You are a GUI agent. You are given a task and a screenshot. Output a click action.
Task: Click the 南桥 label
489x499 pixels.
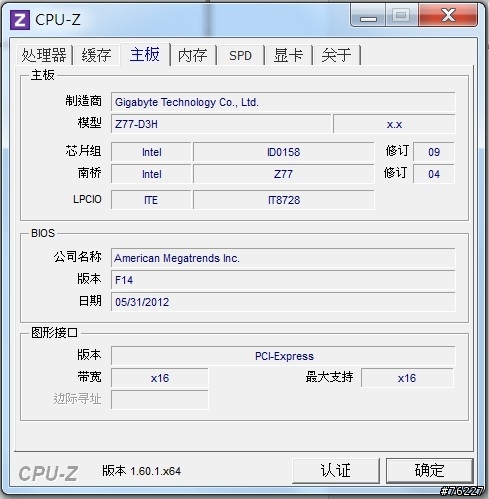[89, 173]
